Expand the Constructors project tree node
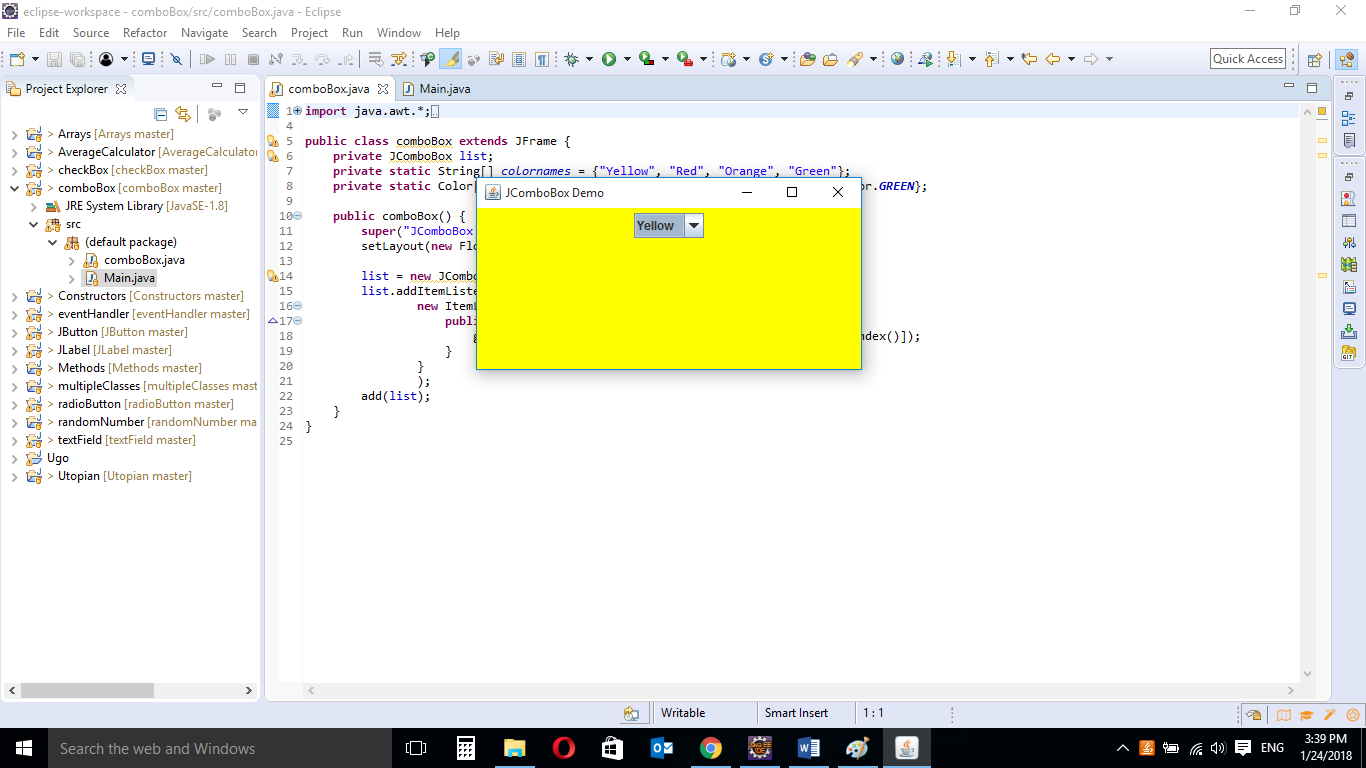The width and height of the screenshot is (1366, 768). pos(14,296)
